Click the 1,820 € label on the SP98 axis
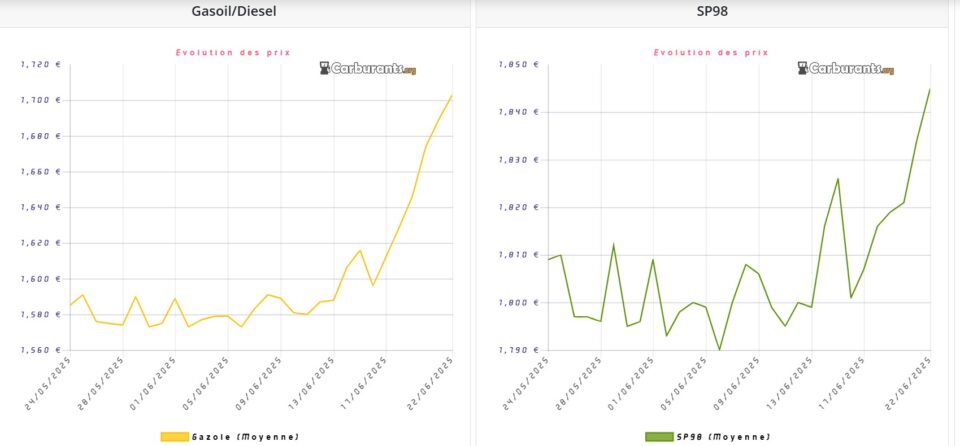 pos(519,207)
